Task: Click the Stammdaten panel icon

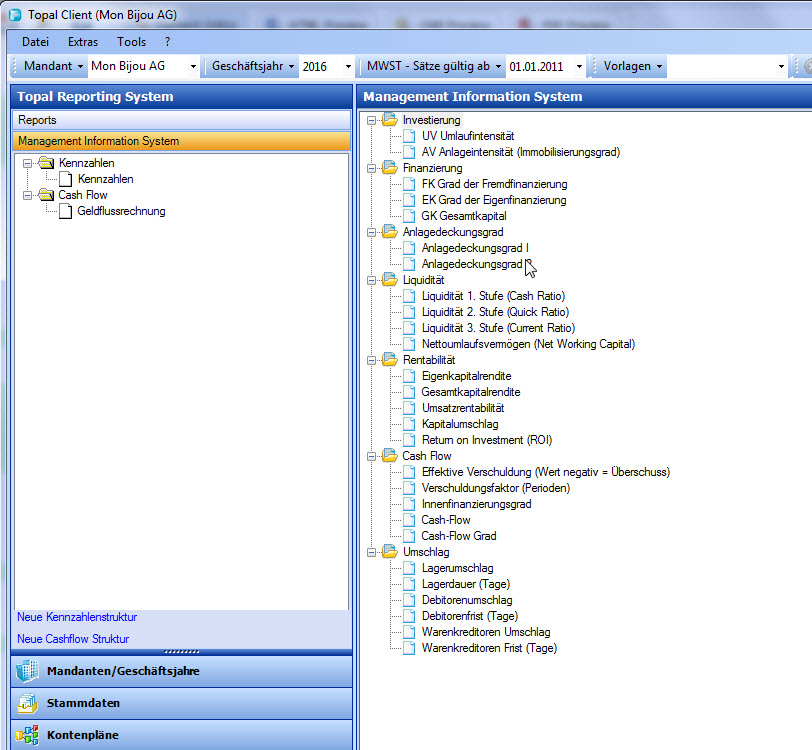Action: coord(27,703)
